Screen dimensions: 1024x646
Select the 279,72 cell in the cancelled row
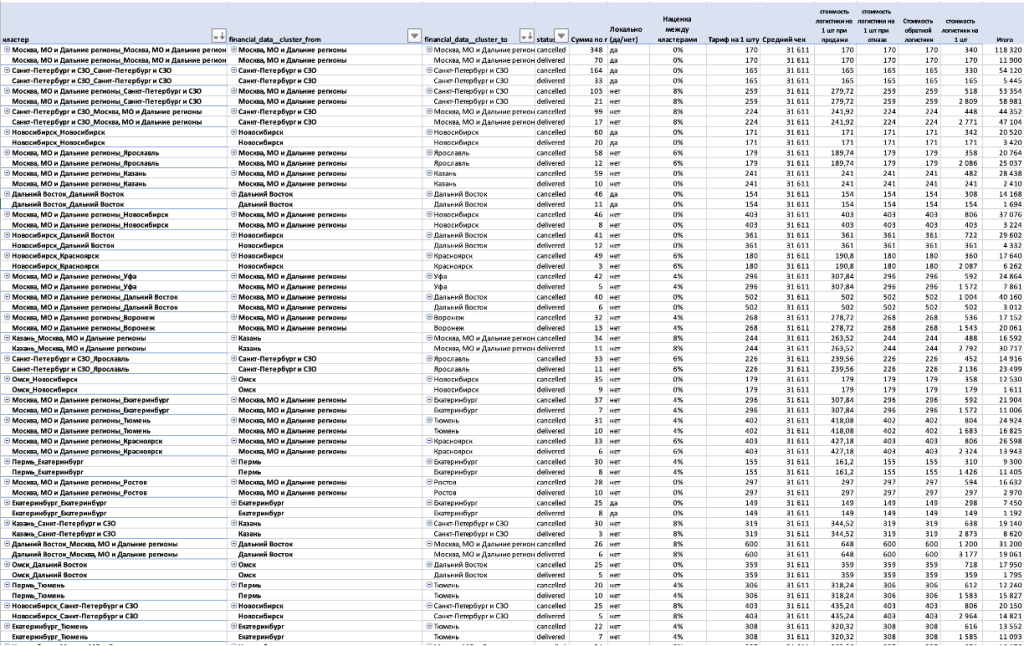click(834, 91)
